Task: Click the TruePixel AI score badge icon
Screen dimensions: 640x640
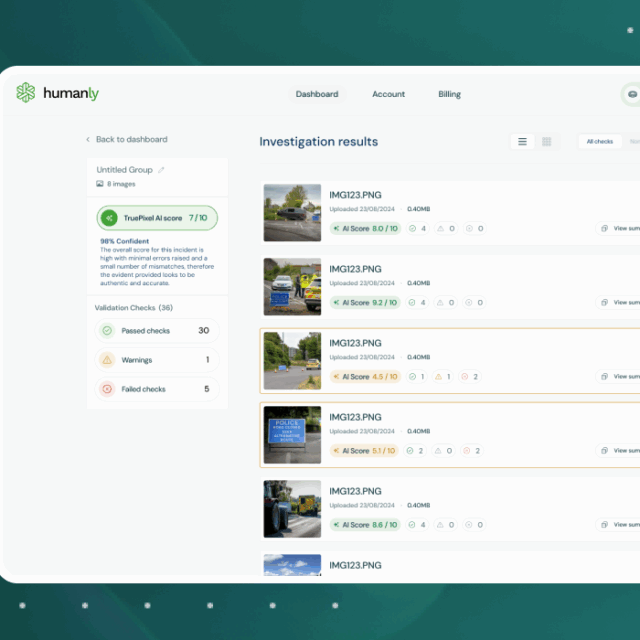Action: tap(110, 218)
